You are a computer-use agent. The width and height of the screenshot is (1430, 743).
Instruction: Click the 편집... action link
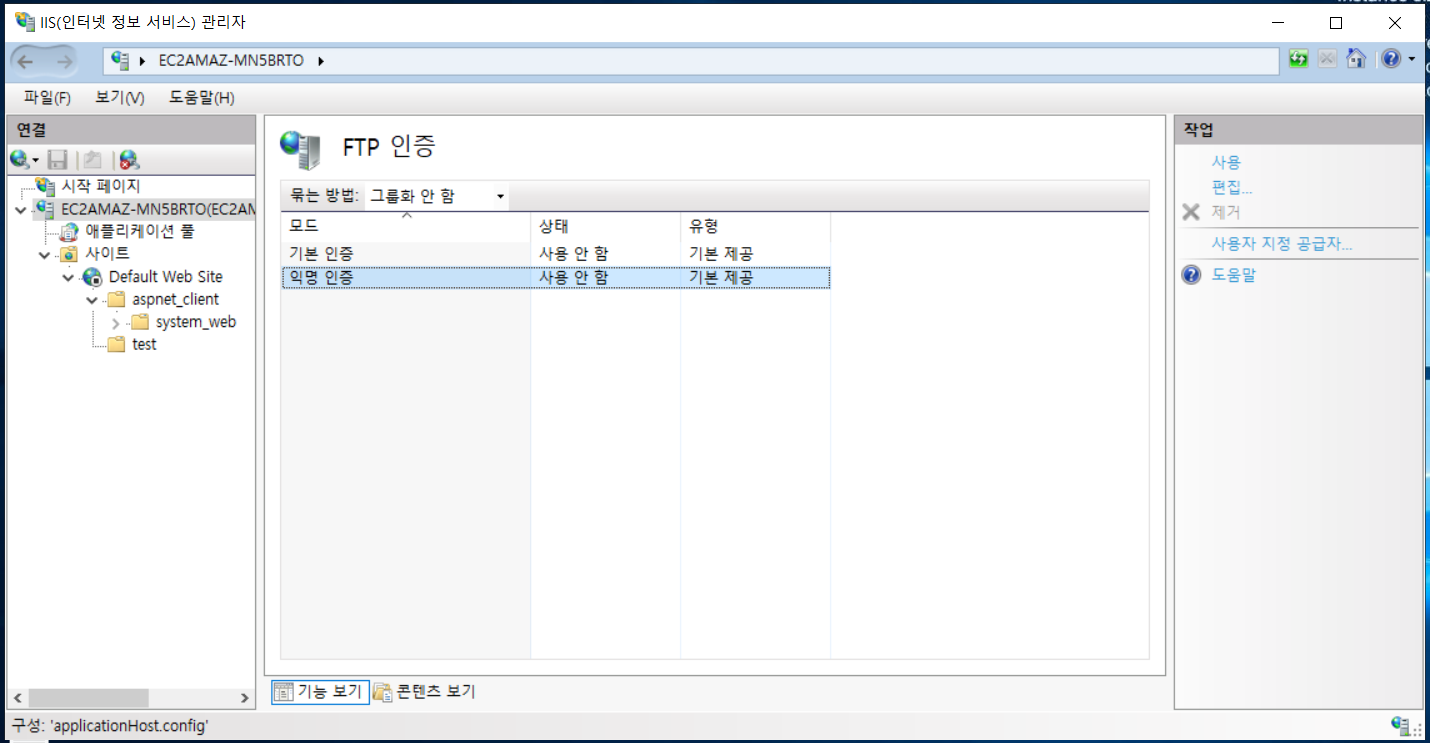point(1232,187)
